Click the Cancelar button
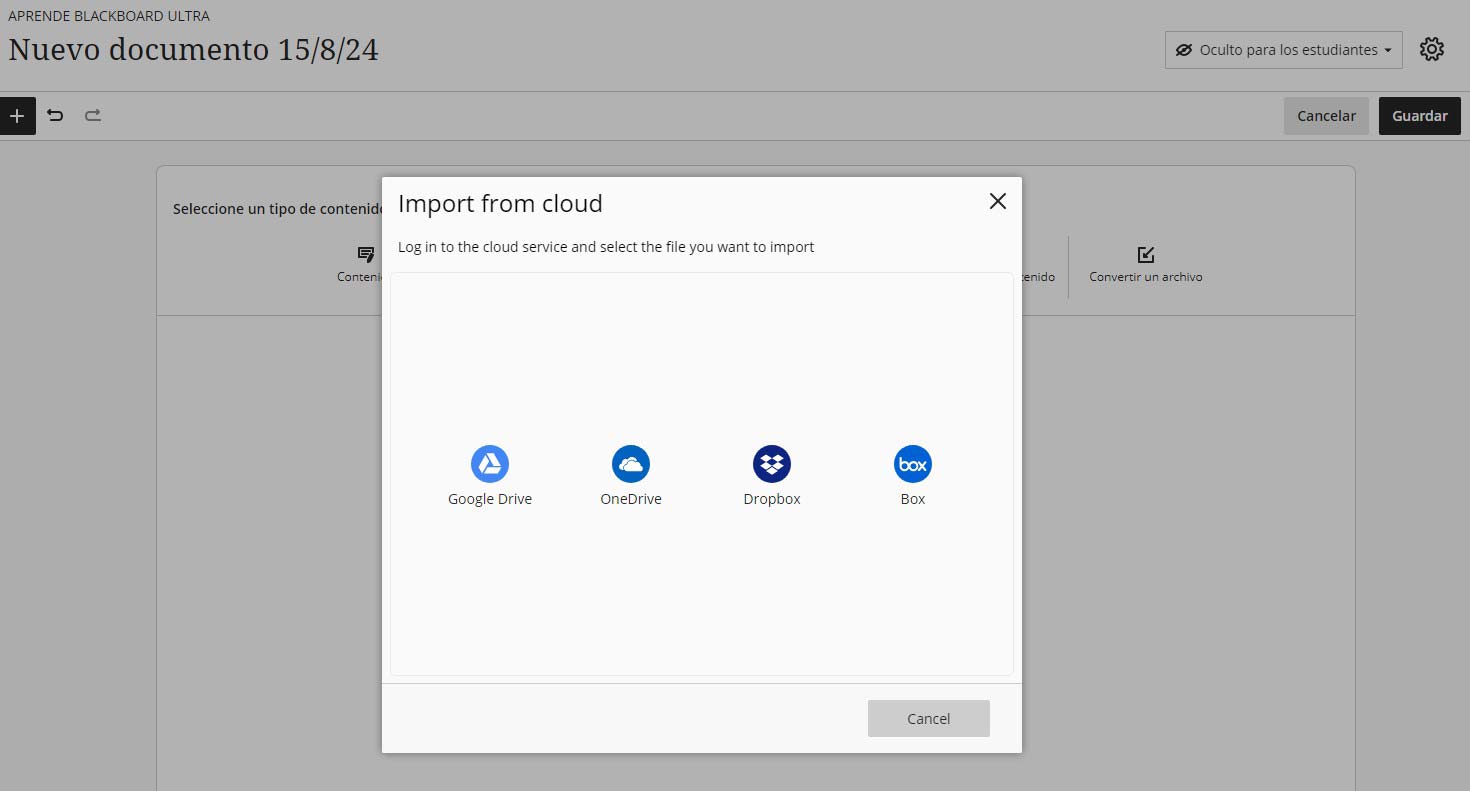Screen dimensions: 1470x791 pos(1326,116)
